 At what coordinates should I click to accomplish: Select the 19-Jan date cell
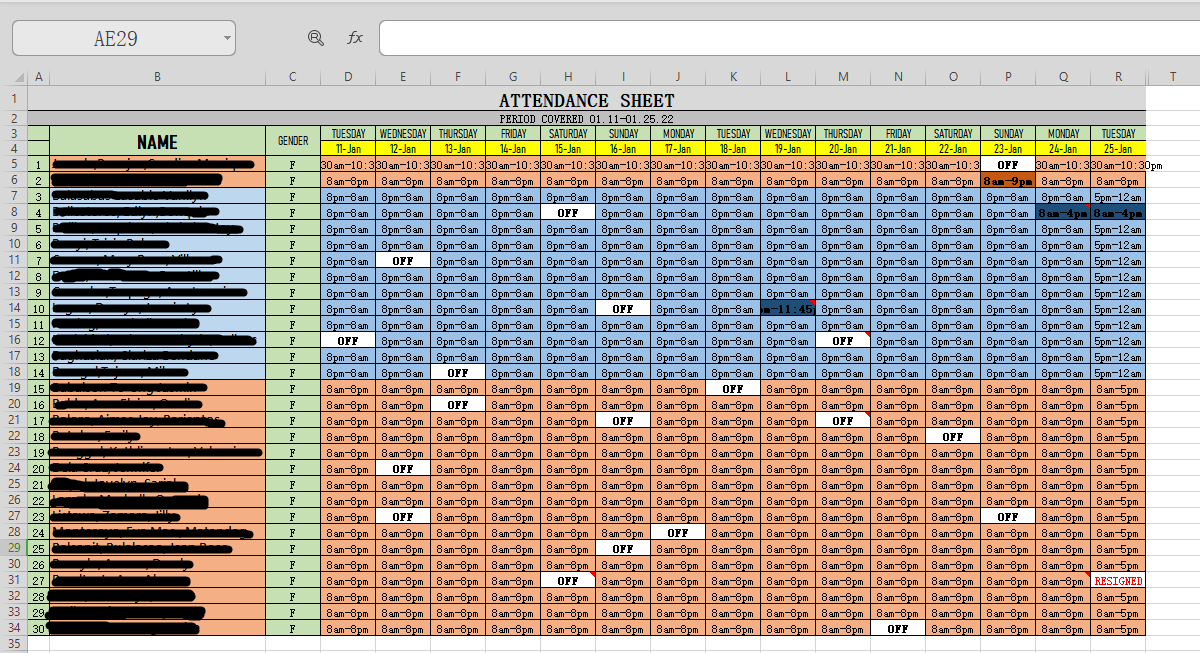pos(788,148)
